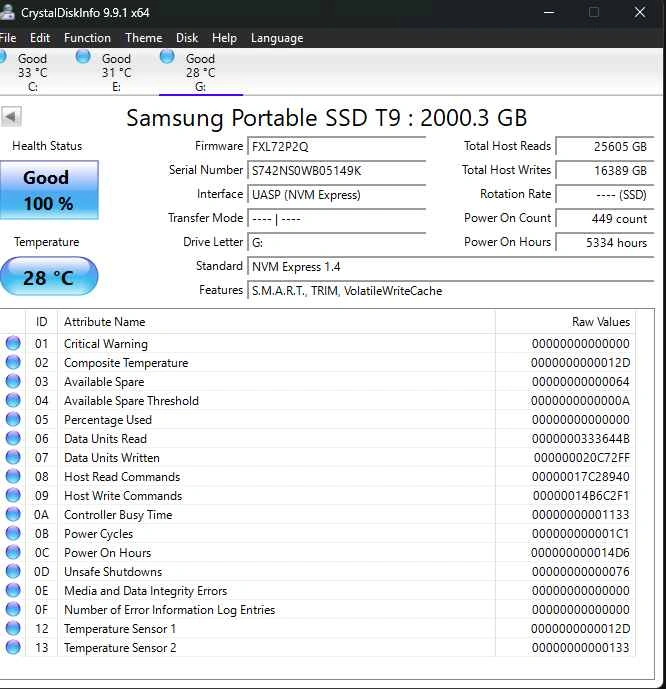Viewport: 666px width, 689px height.
Task: Click Power On Hours value 5334 hours
Action: tap(605, 243)
